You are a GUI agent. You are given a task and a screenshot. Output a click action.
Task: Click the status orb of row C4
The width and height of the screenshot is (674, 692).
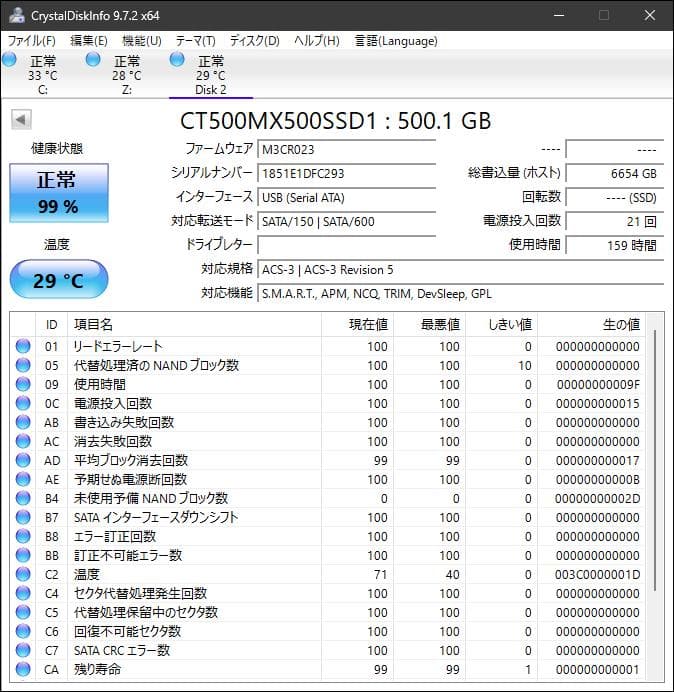[x=23, y=593]
